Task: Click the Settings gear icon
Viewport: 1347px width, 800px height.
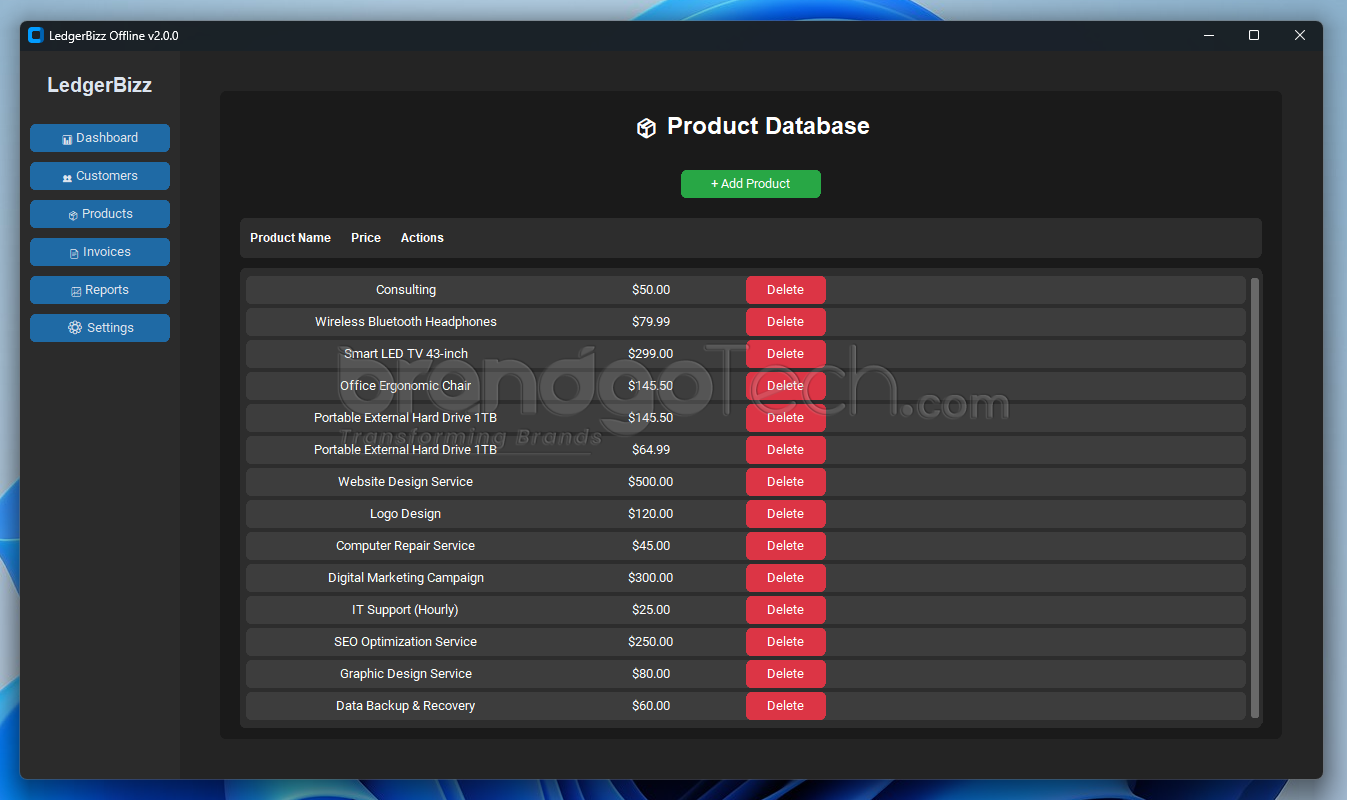Action: coord(75,328)
